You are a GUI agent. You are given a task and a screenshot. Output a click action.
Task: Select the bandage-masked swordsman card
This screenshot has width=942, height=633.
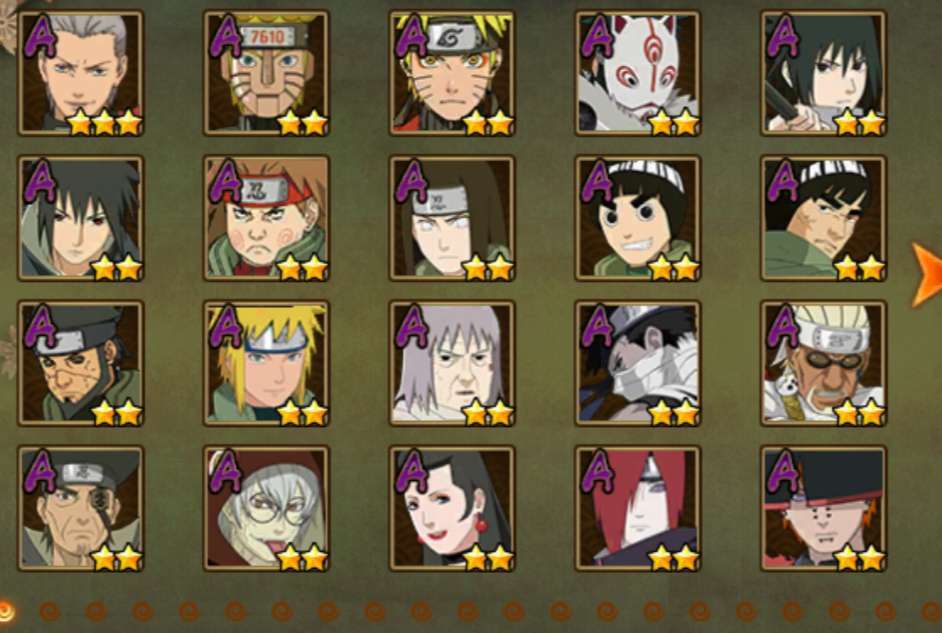click(637, 363)
